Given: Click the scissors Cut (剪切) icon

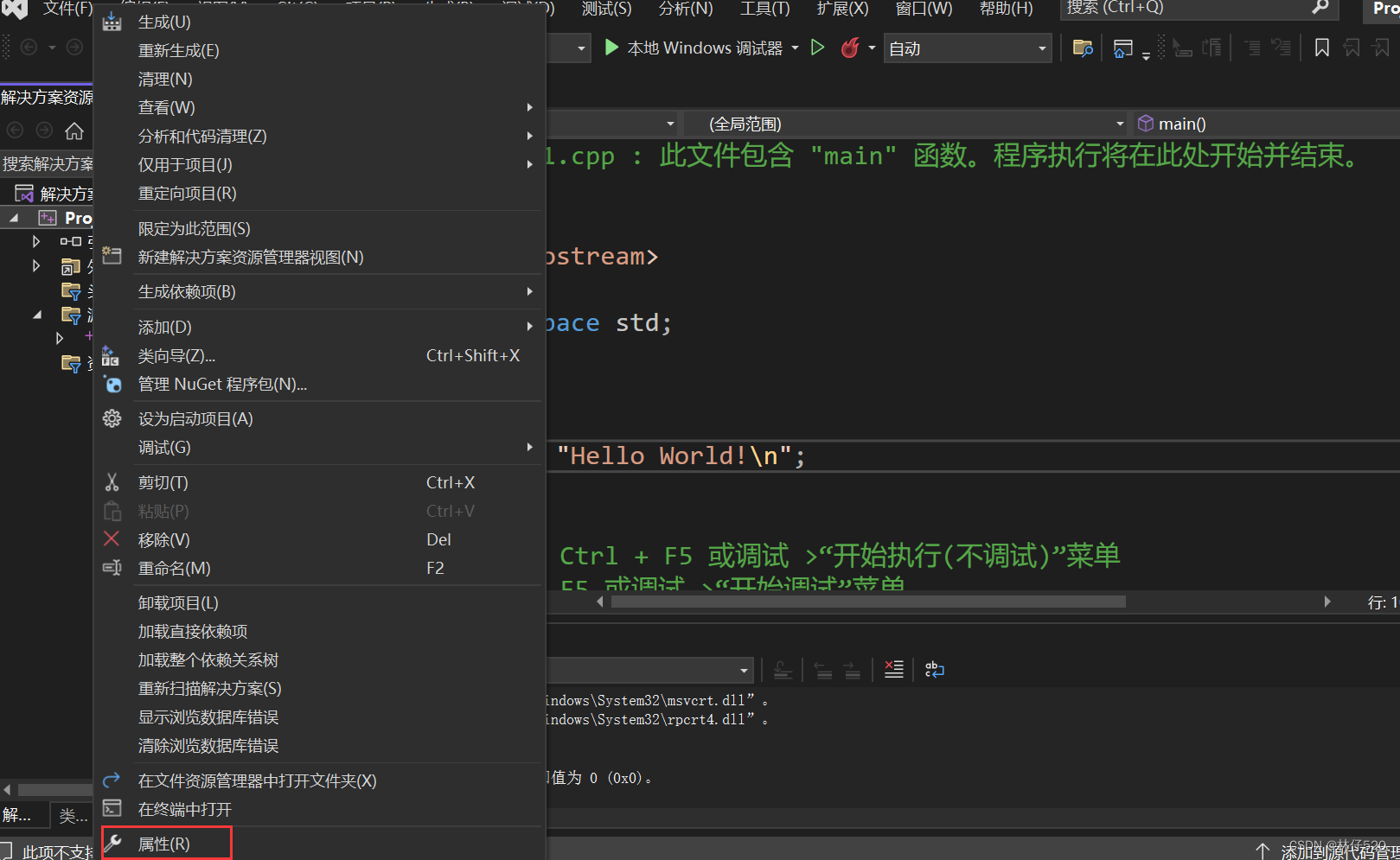Looking at the screenshot, I should (x=112, y=482).
